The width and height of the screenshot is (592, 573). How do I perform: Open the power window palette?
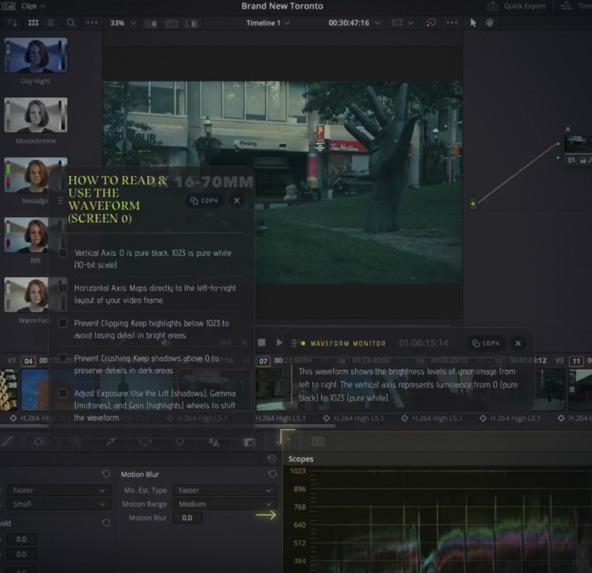(145, 441)
